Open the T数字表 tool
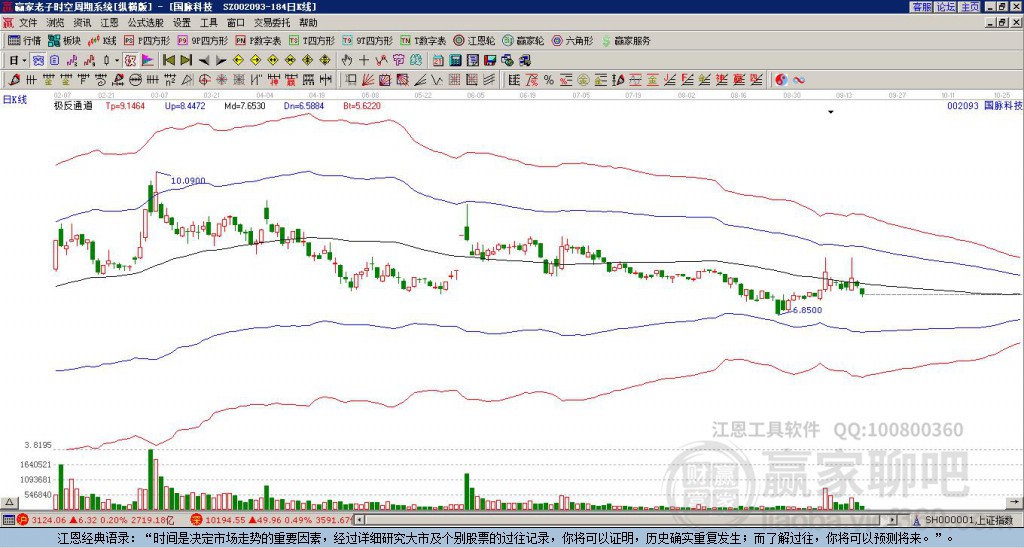Viewport: 1024px width, 548px height. pyautogui.click(x=423, y=40)
